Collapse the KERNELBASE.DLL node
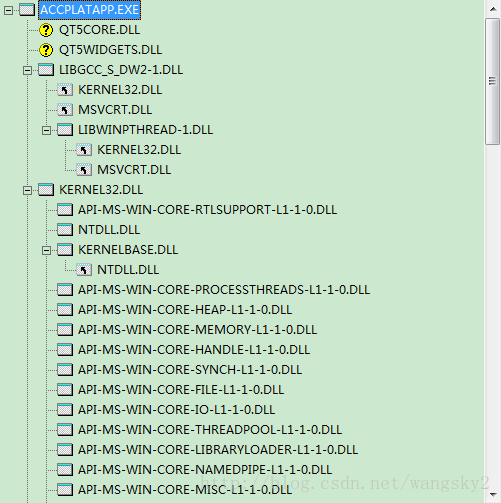This screenshot has width=501, height=503. click(x=46, y=250)
